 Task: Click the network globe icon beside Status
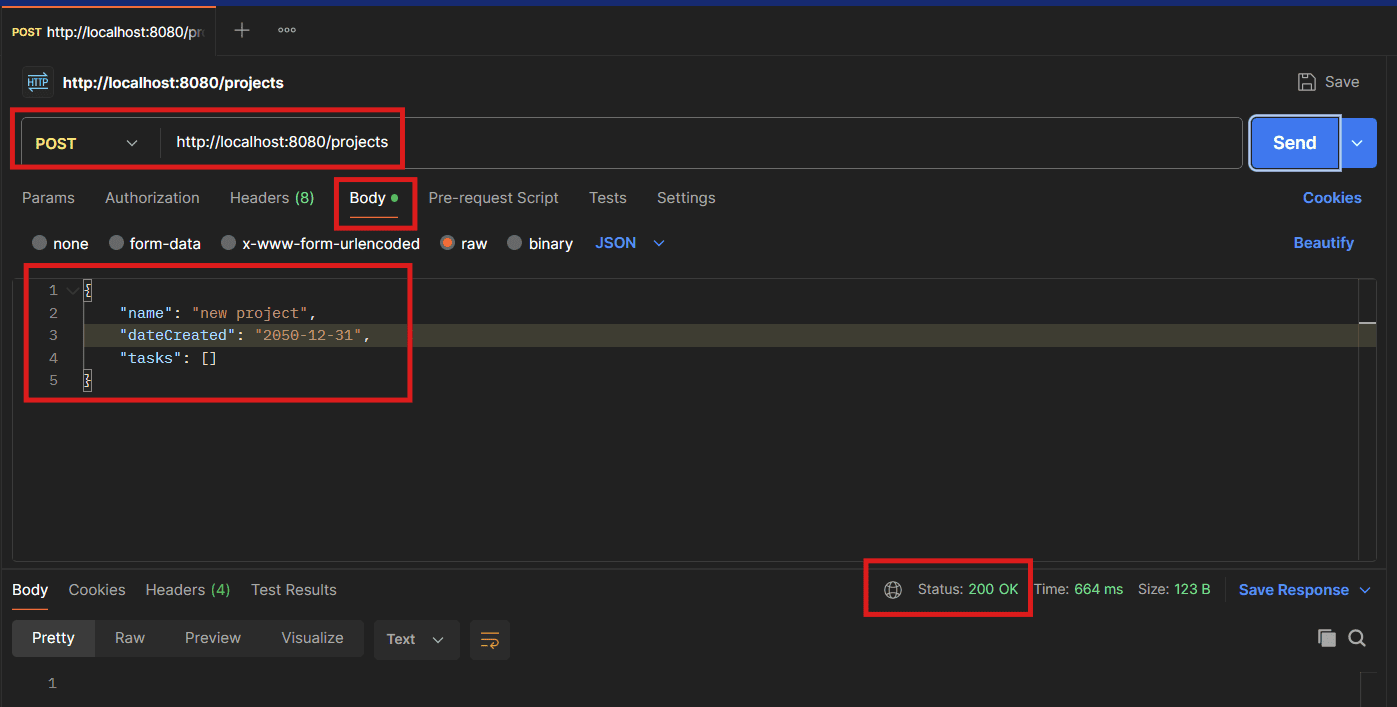tap(893, 590)
